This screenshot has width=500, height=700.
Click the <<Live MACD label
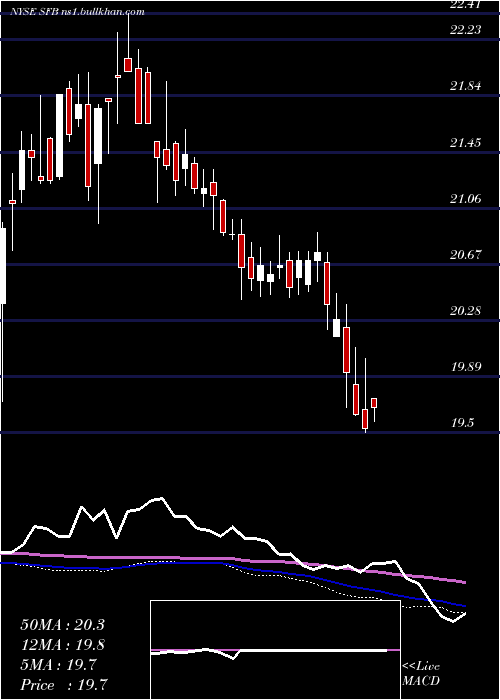tap(421, 673)
